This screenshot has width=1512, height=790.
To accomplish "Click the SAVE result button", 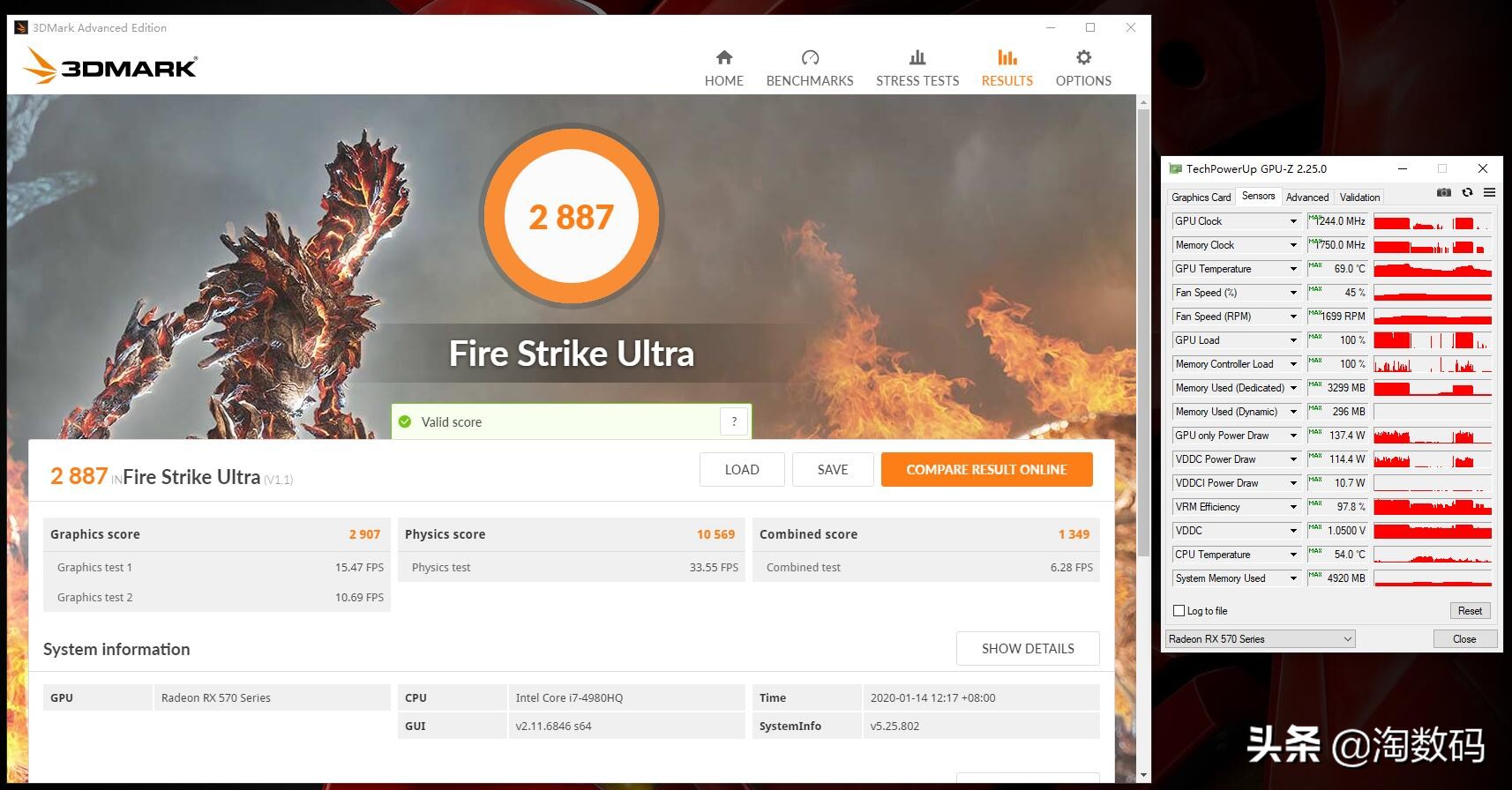I will [x=833, y=469].
